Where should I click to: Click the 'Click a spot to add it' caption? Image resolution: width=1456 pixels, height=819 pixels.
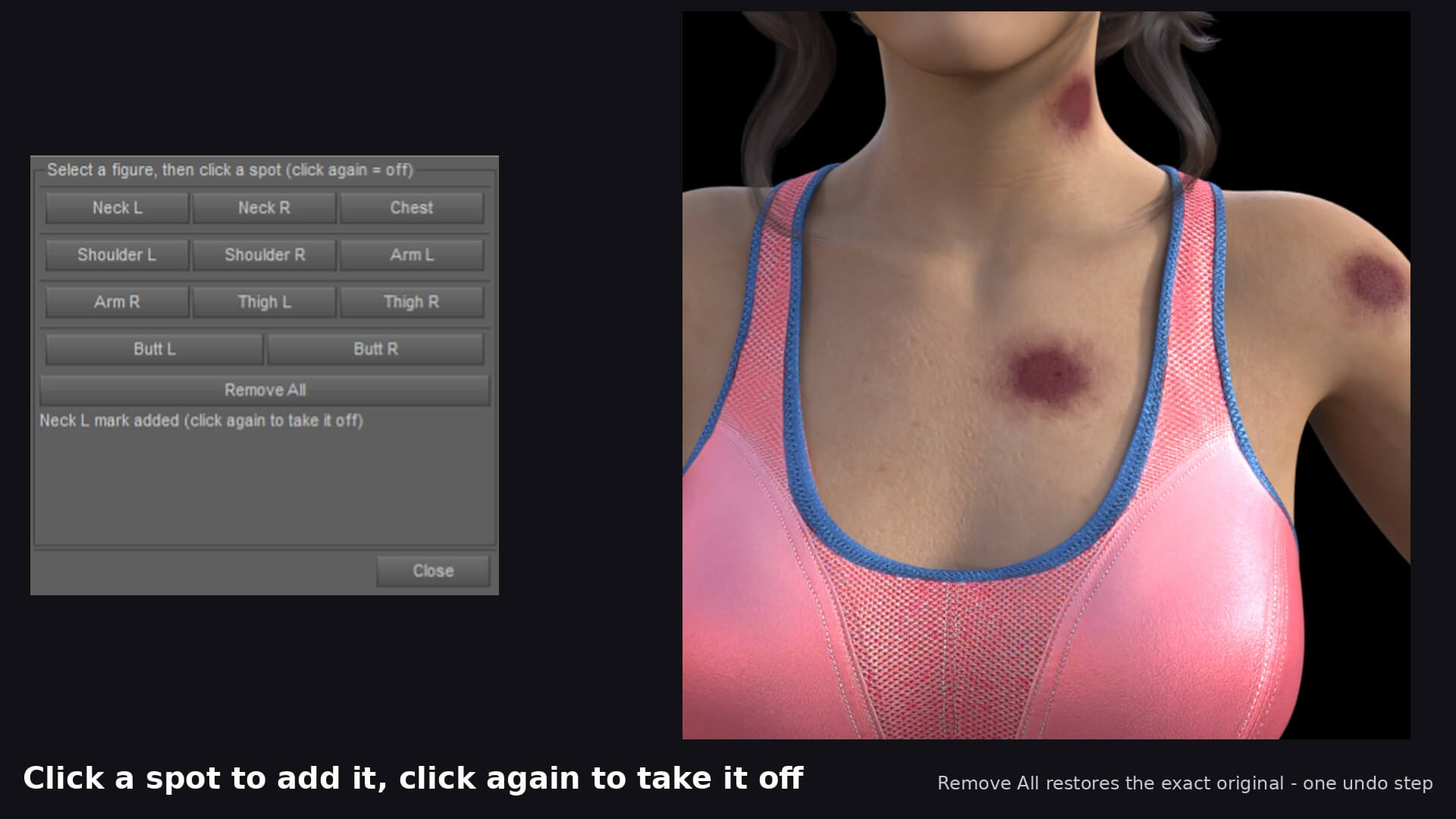[x=413, y=779]
